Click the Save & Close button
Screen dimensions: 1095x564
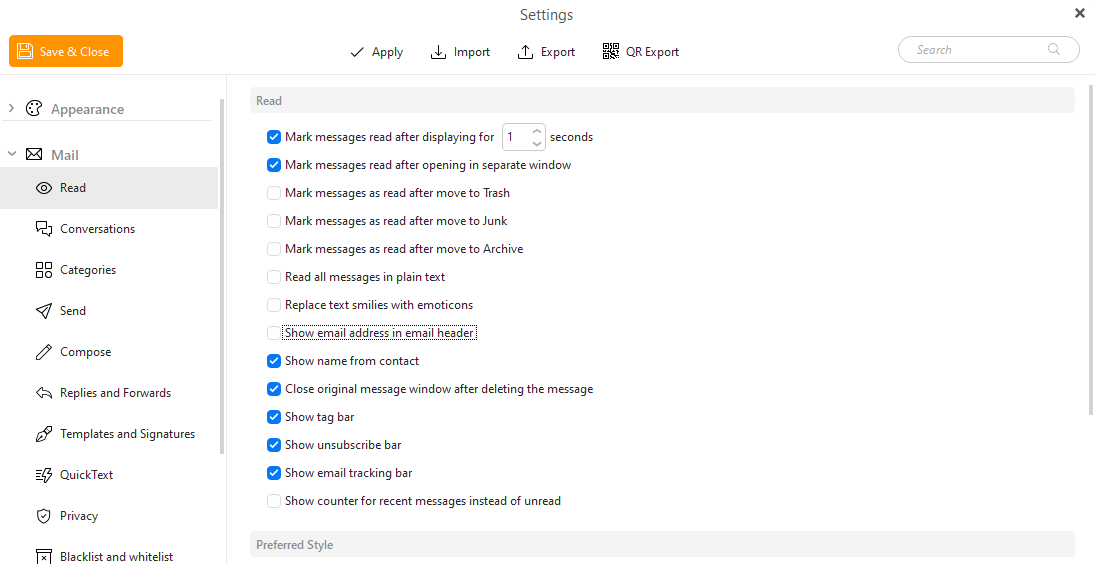[x=66, y=51]
